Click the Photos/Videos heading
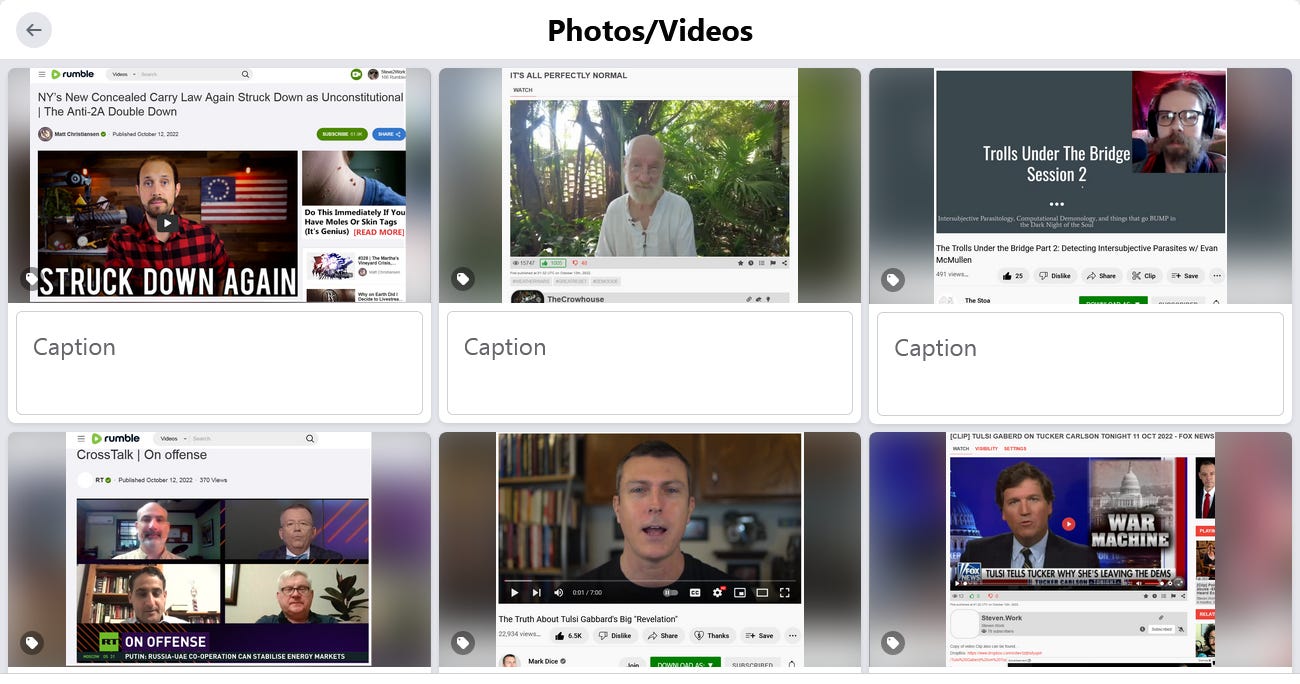Image resolution: width=1300 pixels, height=684 pixels. (x=650, y=30)
